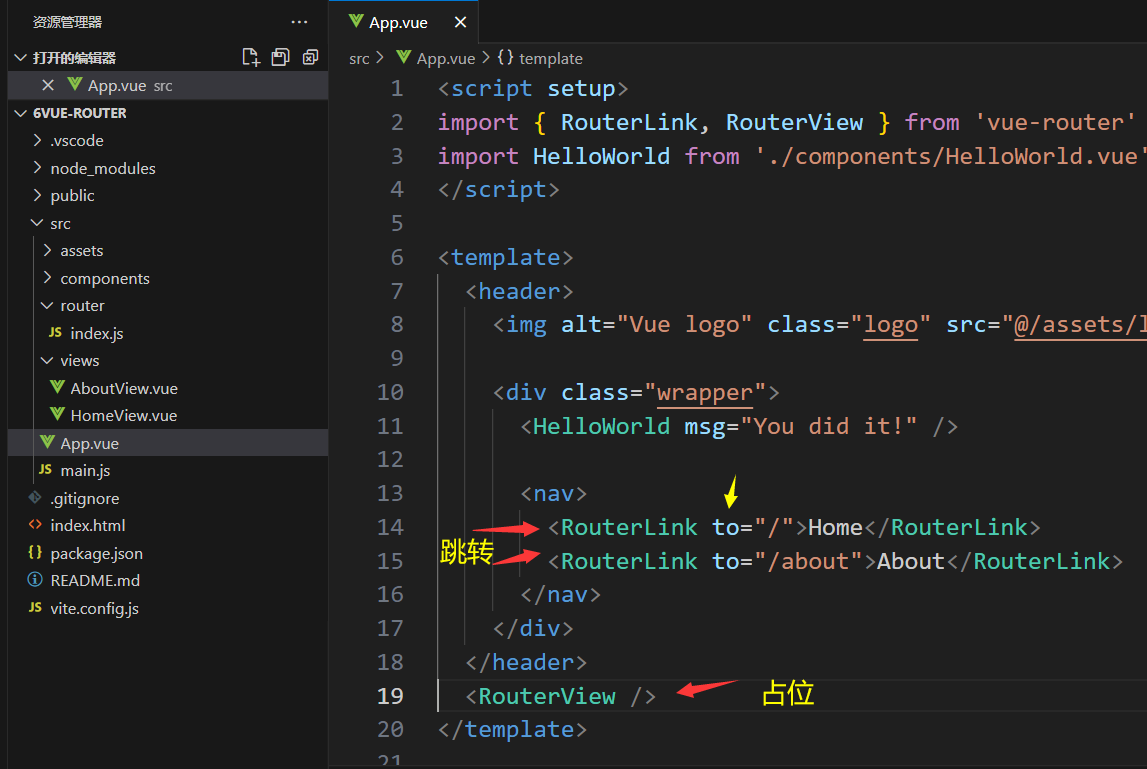Click the "/about" to attribute value
This screenshot has height=769, width=1147.
(809, 561)
